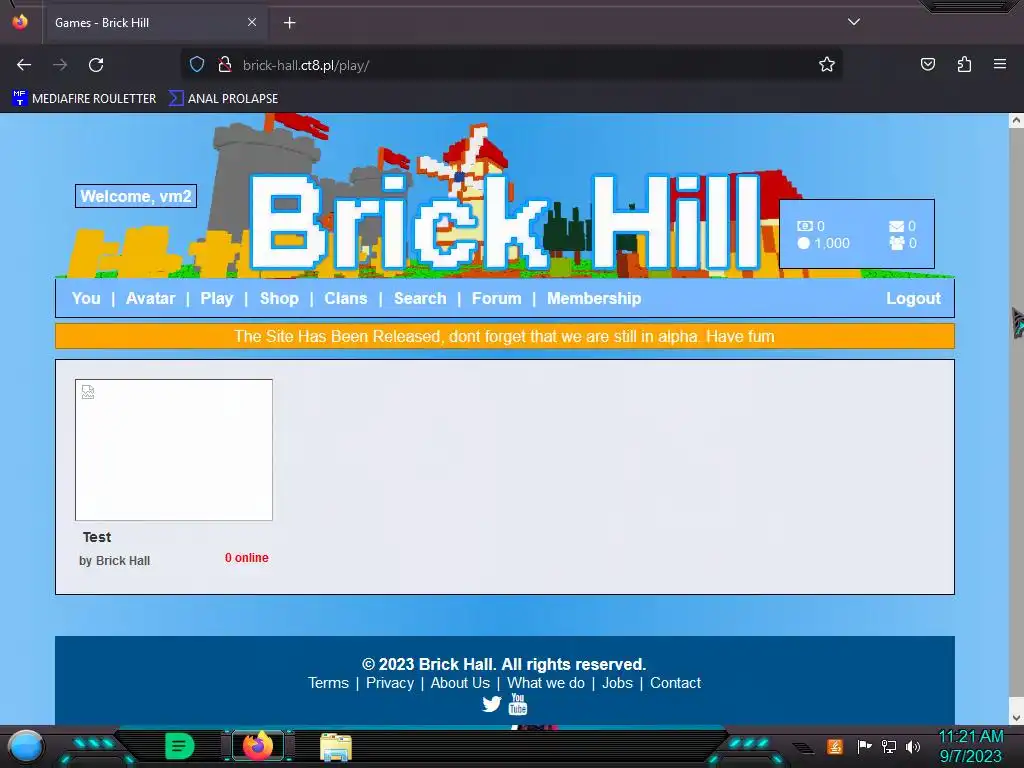Switch to Firefox on the taskbar
The image size is (1024, 768).
258,746
